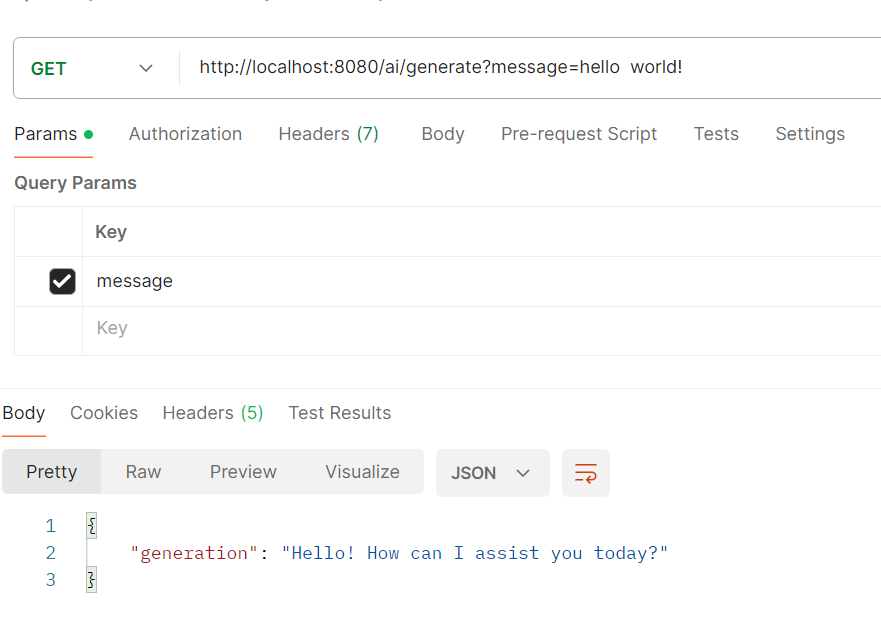Open the Tests tab

coord(716,134)
